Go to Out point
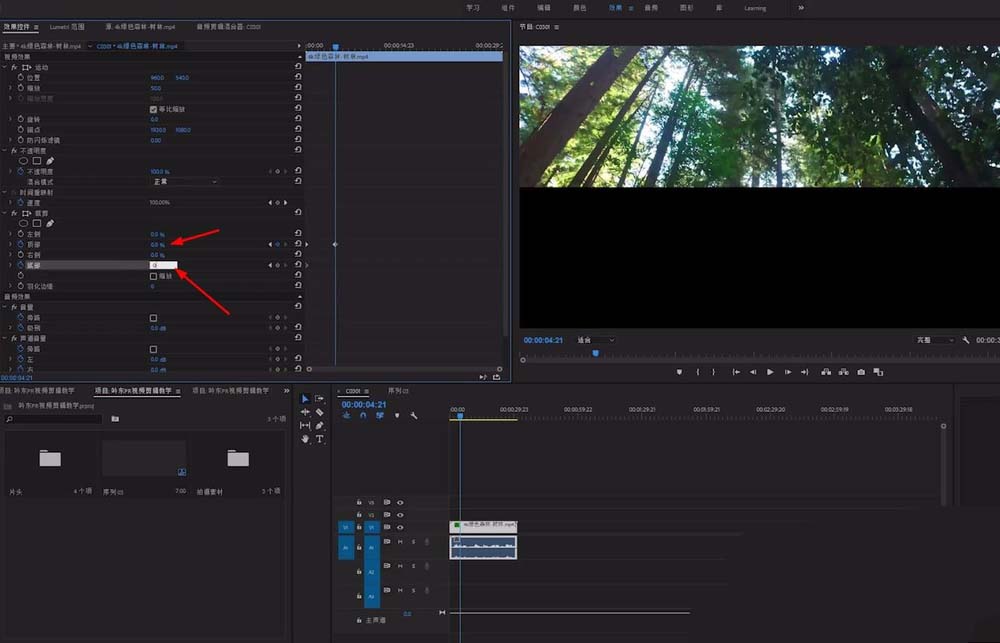 [804, 372]
